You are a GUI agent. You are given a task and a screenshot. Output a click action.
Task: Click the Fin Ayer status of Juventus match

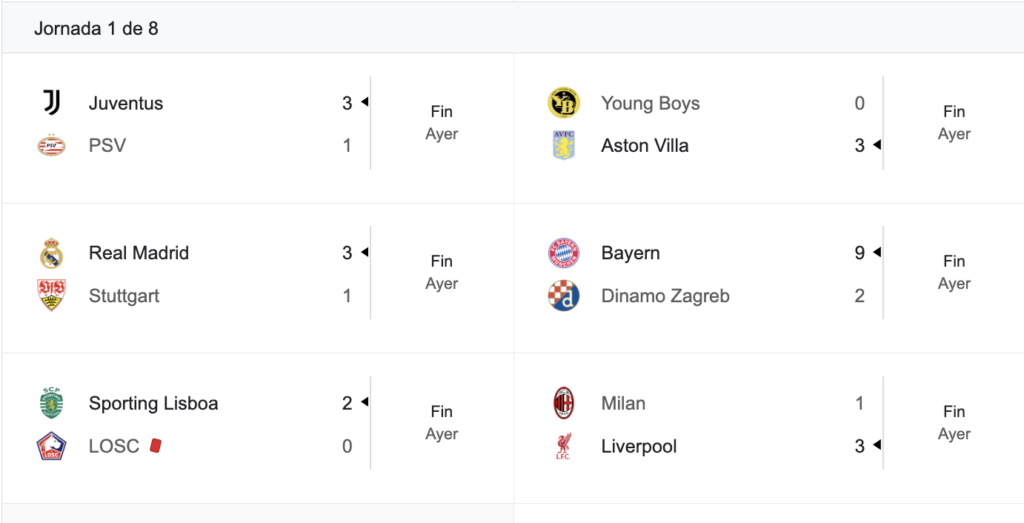pyautogui.click(x=441, y=123)
